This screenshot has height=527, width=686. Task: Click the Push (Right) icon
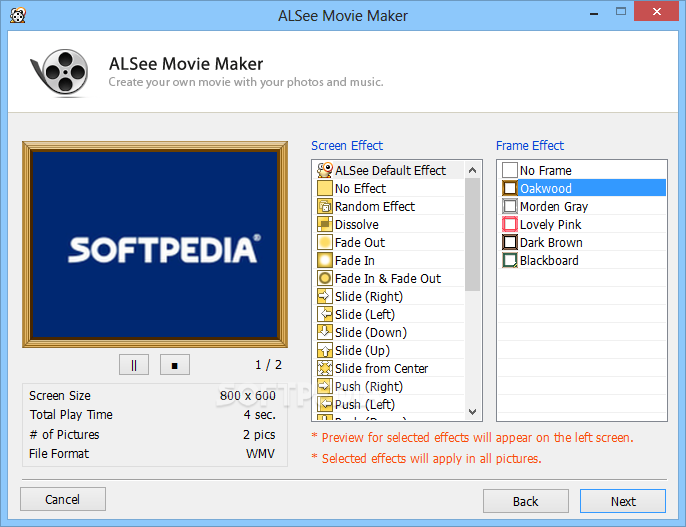point(325,386)
